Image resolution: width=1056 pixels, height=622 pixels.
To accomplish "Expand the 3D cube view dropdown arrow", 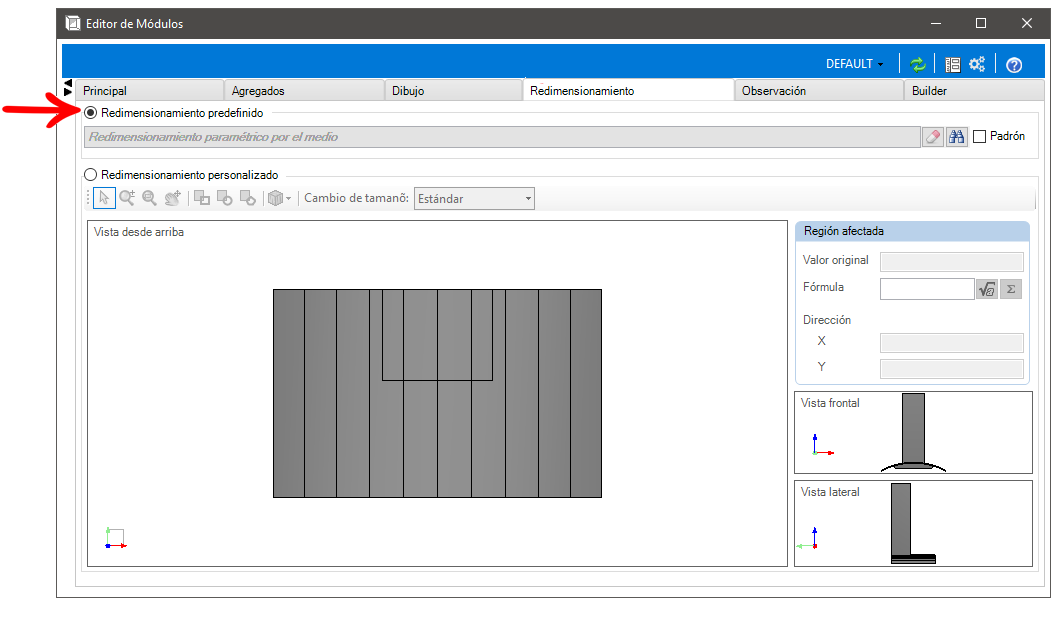I will [x=288, y=199].
